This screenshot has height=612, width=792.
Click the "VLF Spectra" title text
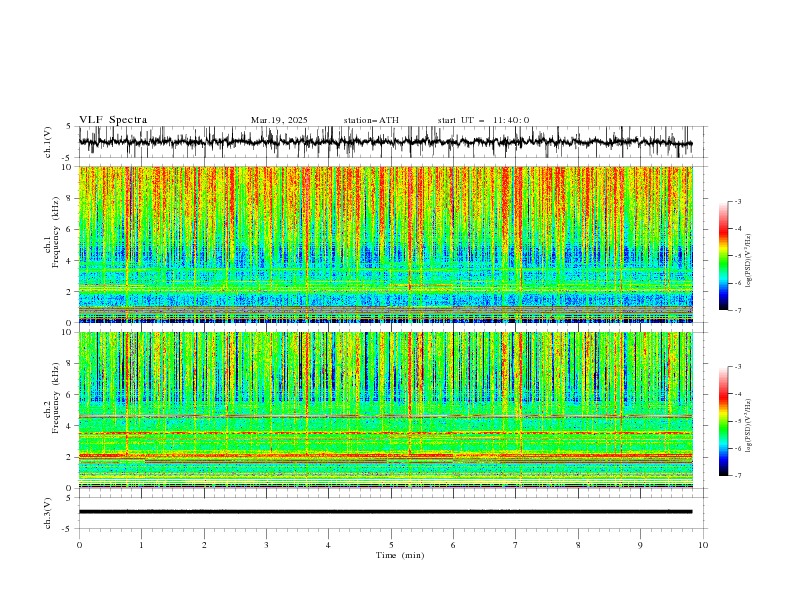[x=113, y=120]
